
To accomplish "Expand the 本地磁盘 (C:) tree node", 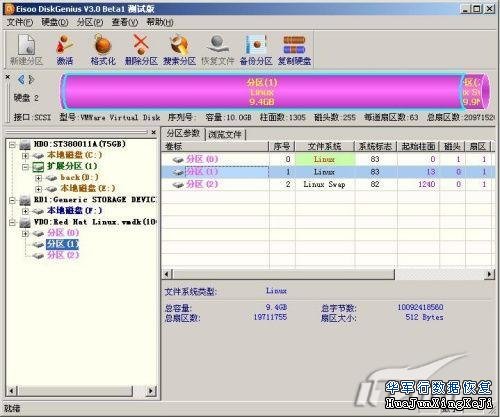I will coord(25,156).
